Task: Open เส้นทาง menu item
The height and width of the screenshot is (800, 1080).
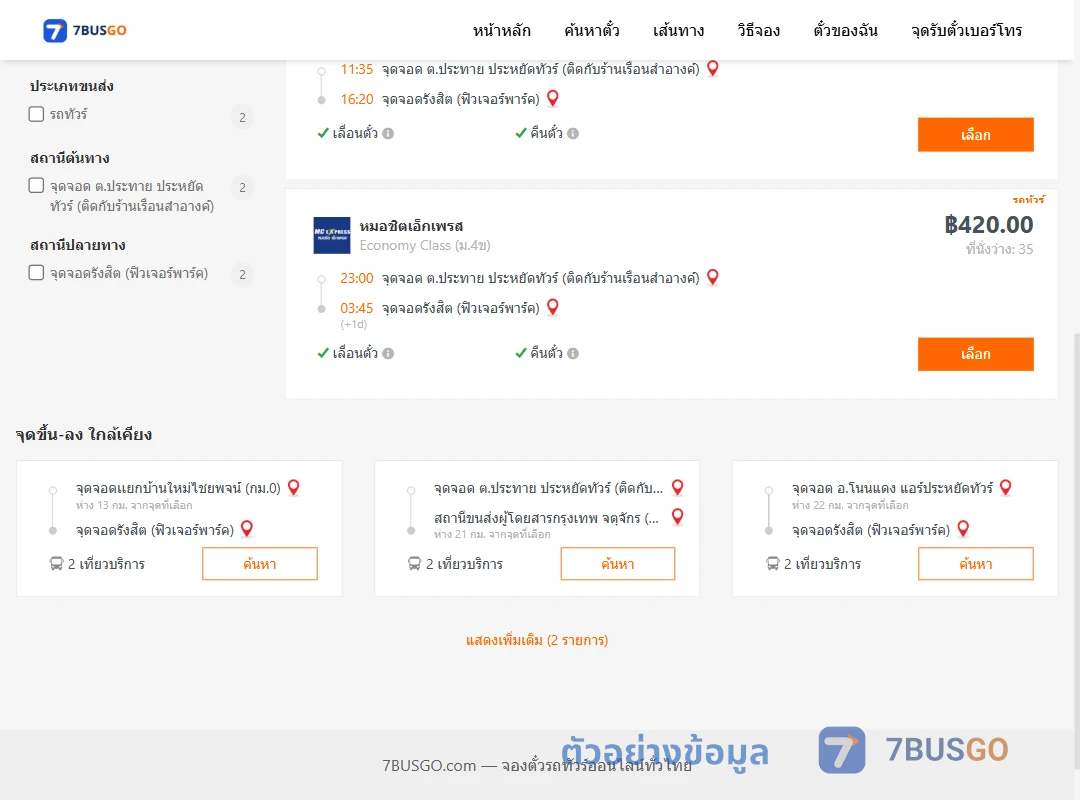Action: (678, 30)
